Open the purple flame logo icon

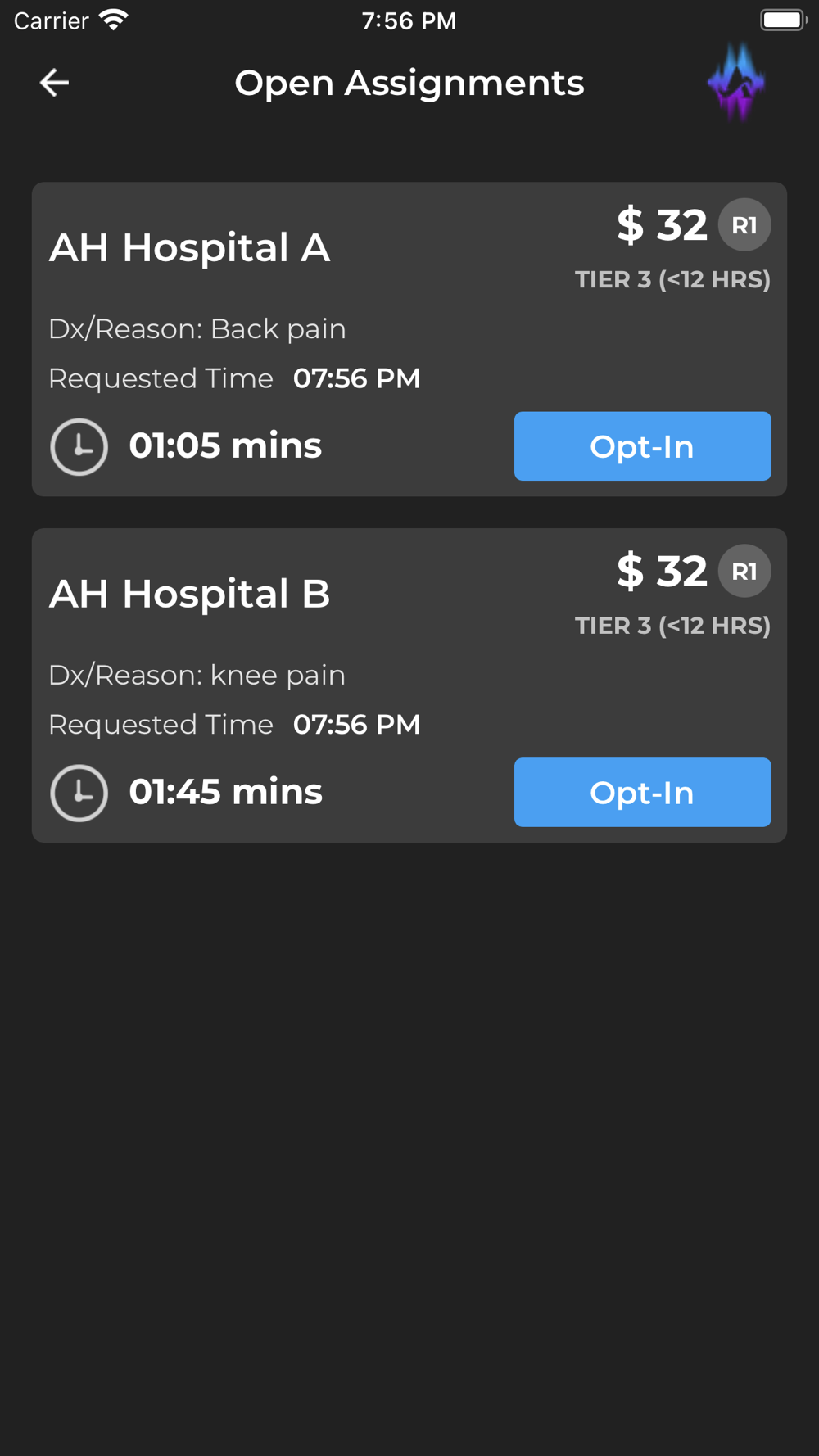point(736,82)
